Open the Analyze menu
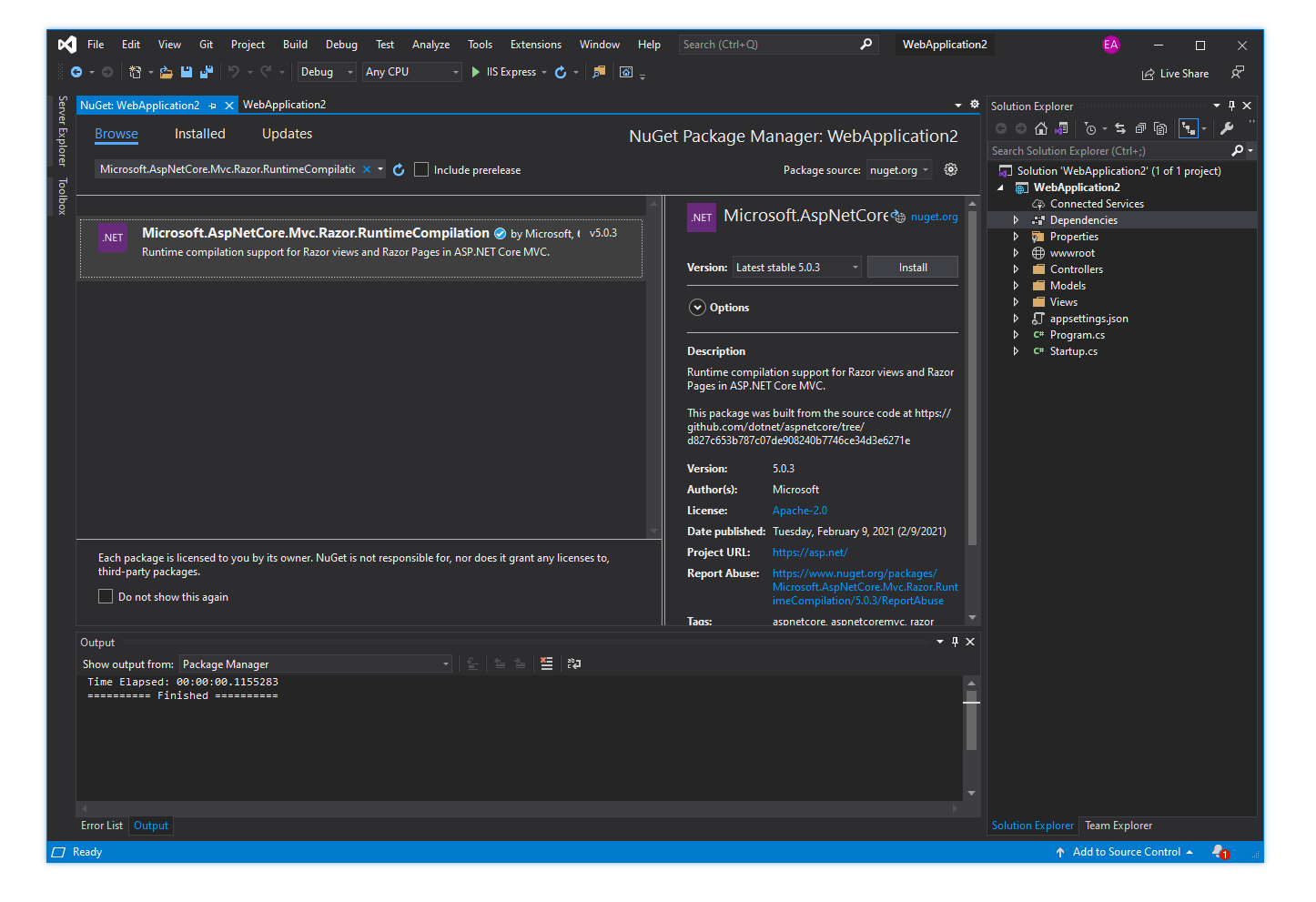The width and height of the screenshot is (1316, 902). click(x=430, y=45)
